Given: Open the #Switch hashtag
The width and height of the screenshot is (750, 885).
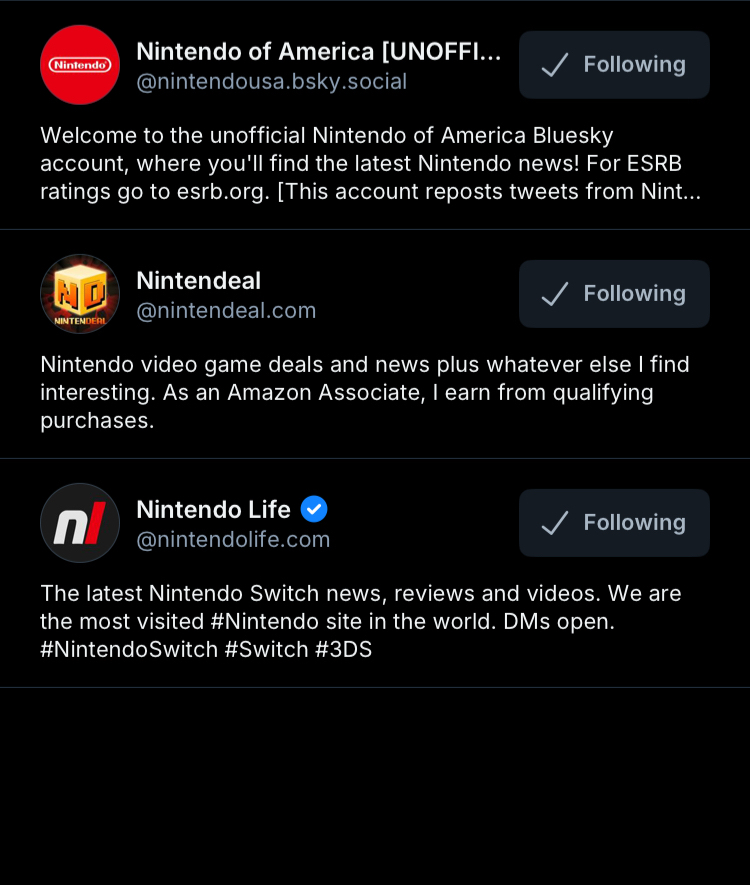Looking at the screenshot, I should [x=266, y=649].
